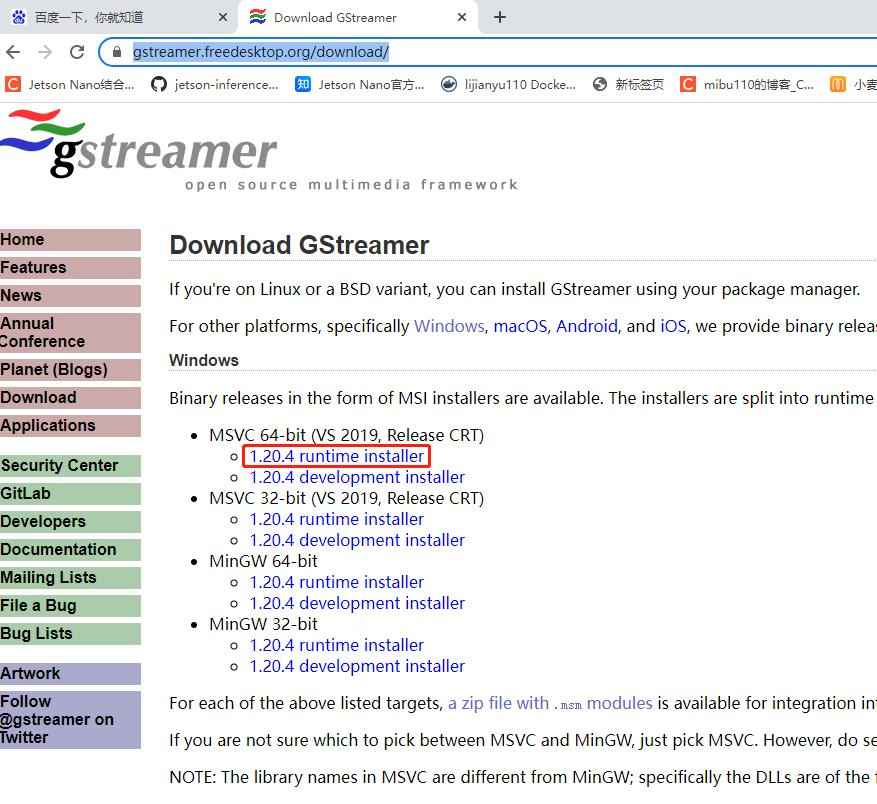Image resolution: width=877 pixels, height=804 pixels.
Task: Open Security Center sidebar link
Action: pos(70,466)
